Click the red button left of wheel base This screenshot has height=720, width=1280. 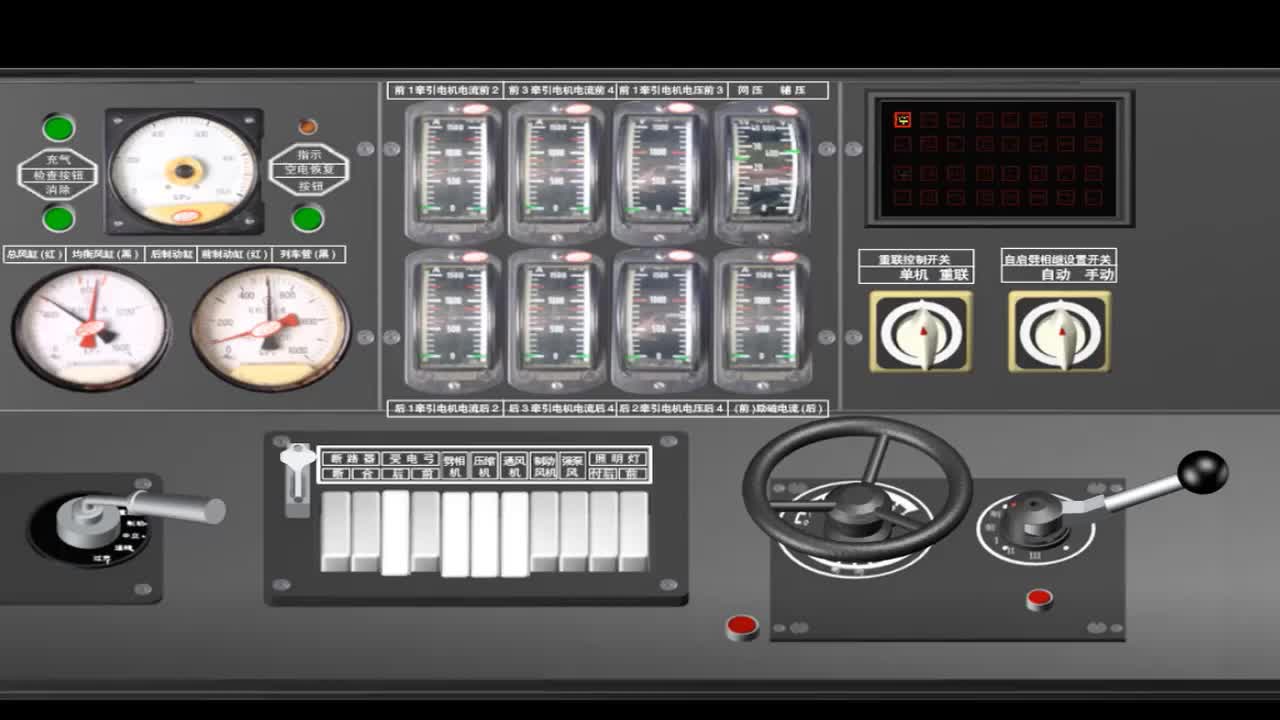(742, 626)
